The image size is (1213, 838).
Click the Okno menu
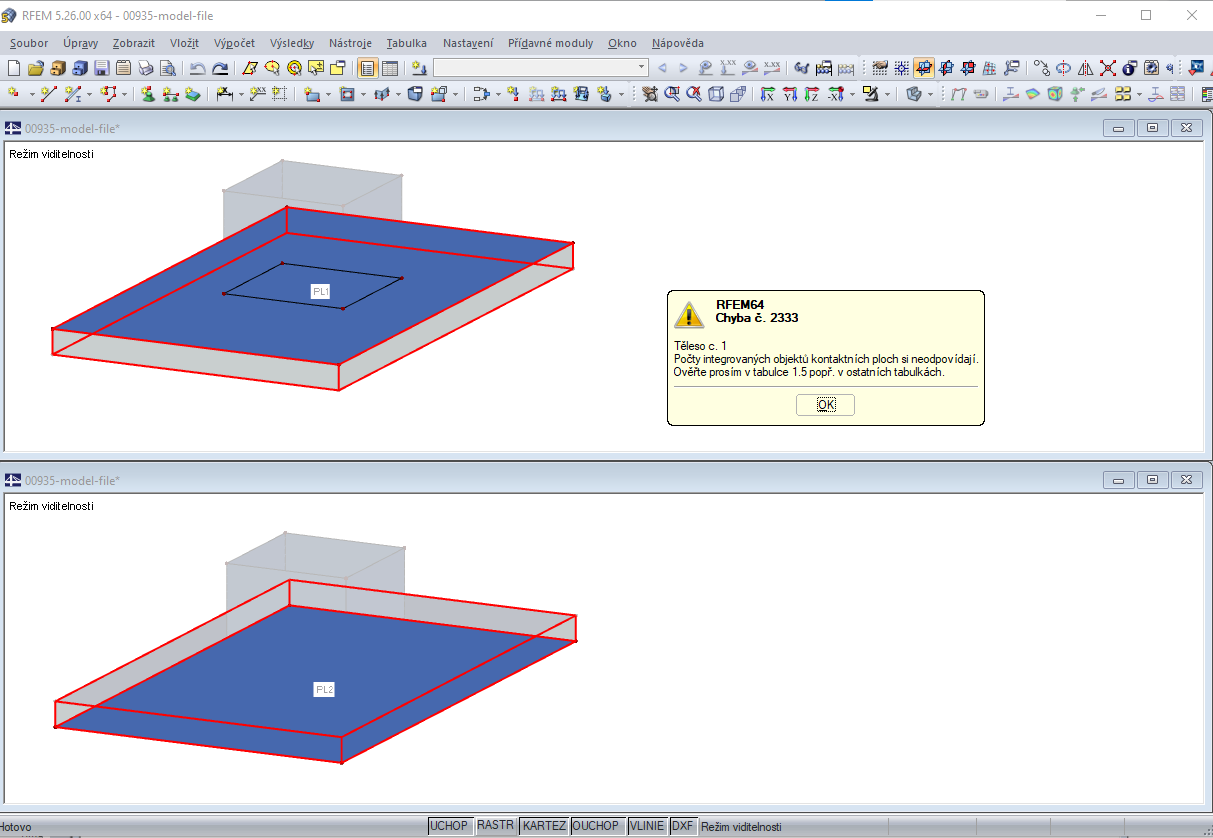pos(622,43)
